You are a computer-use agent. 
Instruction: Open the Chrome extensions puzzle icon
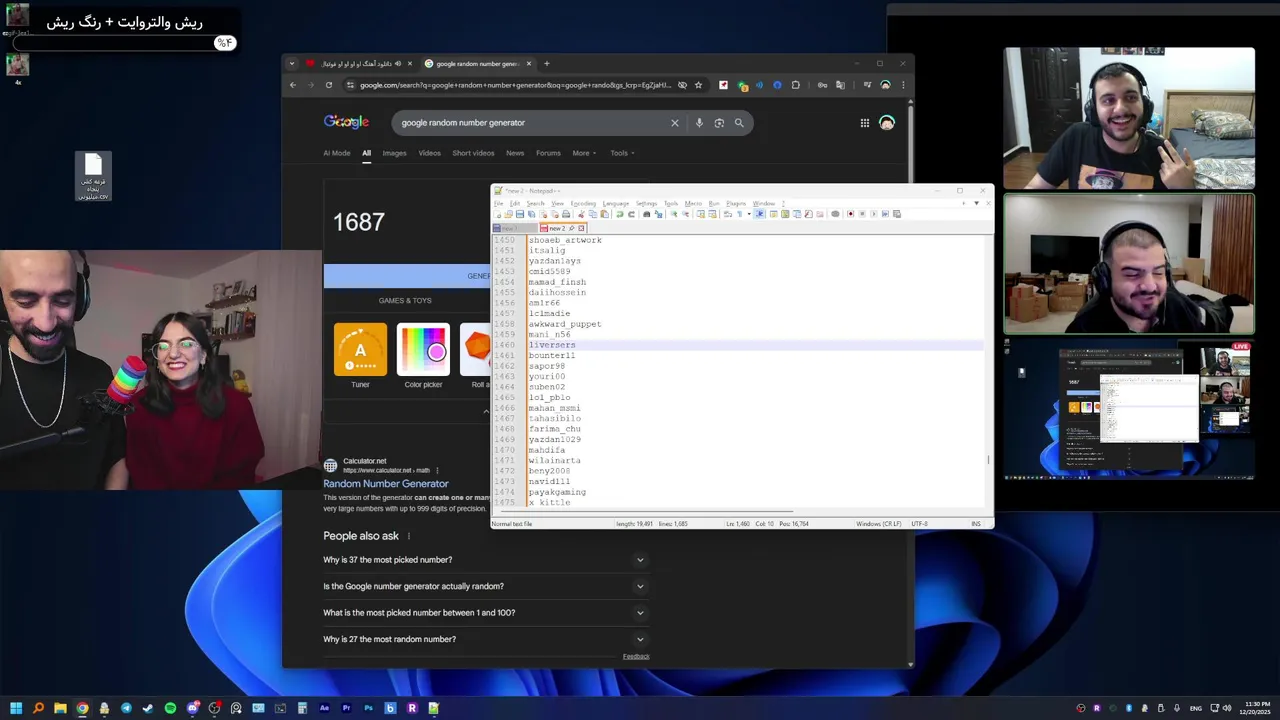point(796,85)
